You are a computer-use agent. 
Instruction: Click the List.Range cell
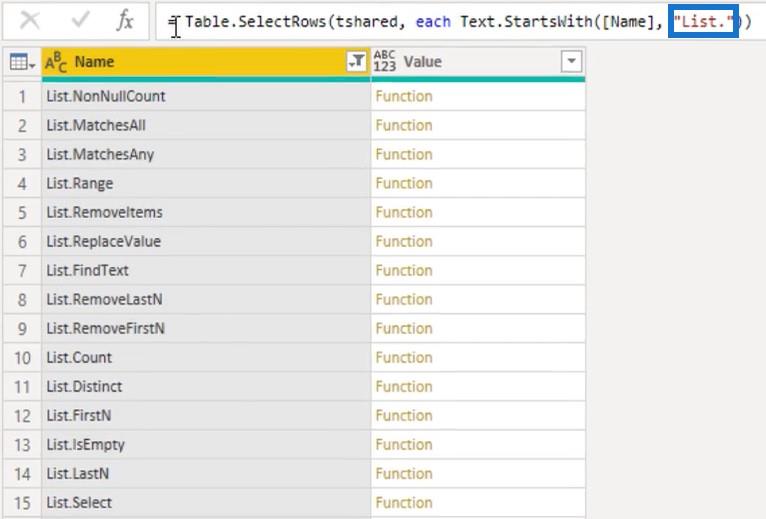click(x=206, y=183)
